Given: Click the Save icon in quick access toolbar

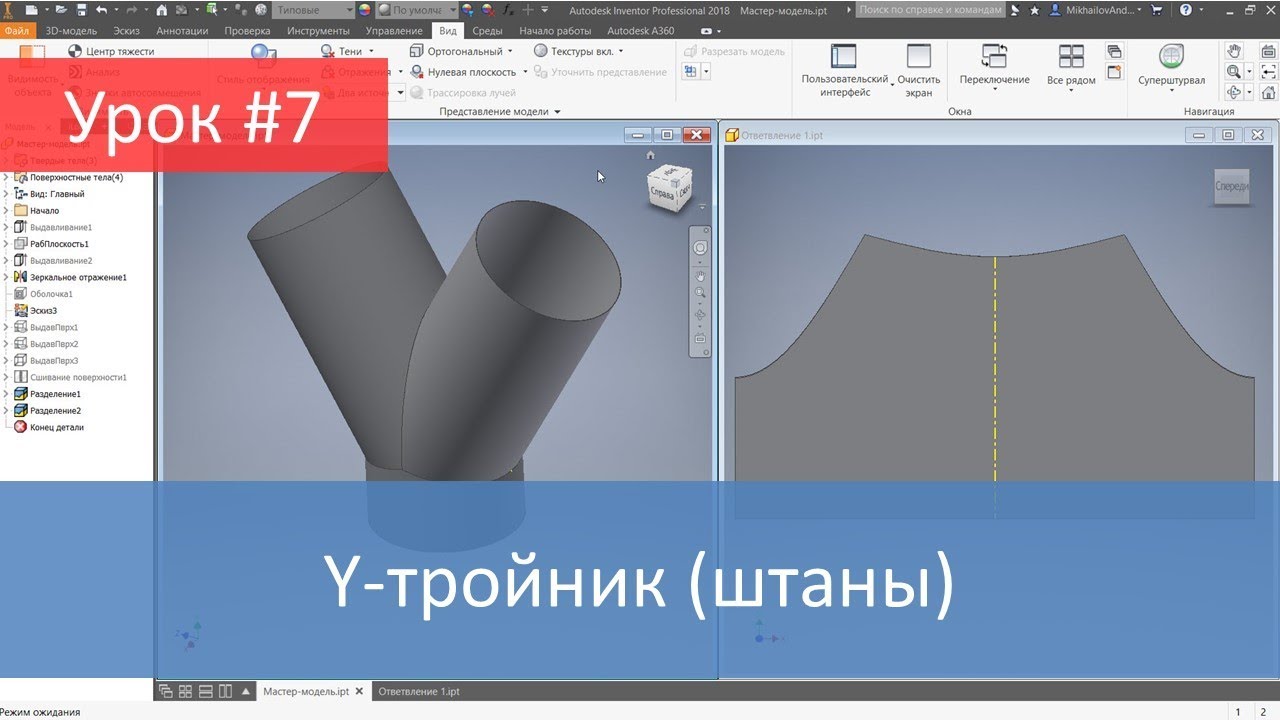Looking at the screenshot, I should 82,9.
